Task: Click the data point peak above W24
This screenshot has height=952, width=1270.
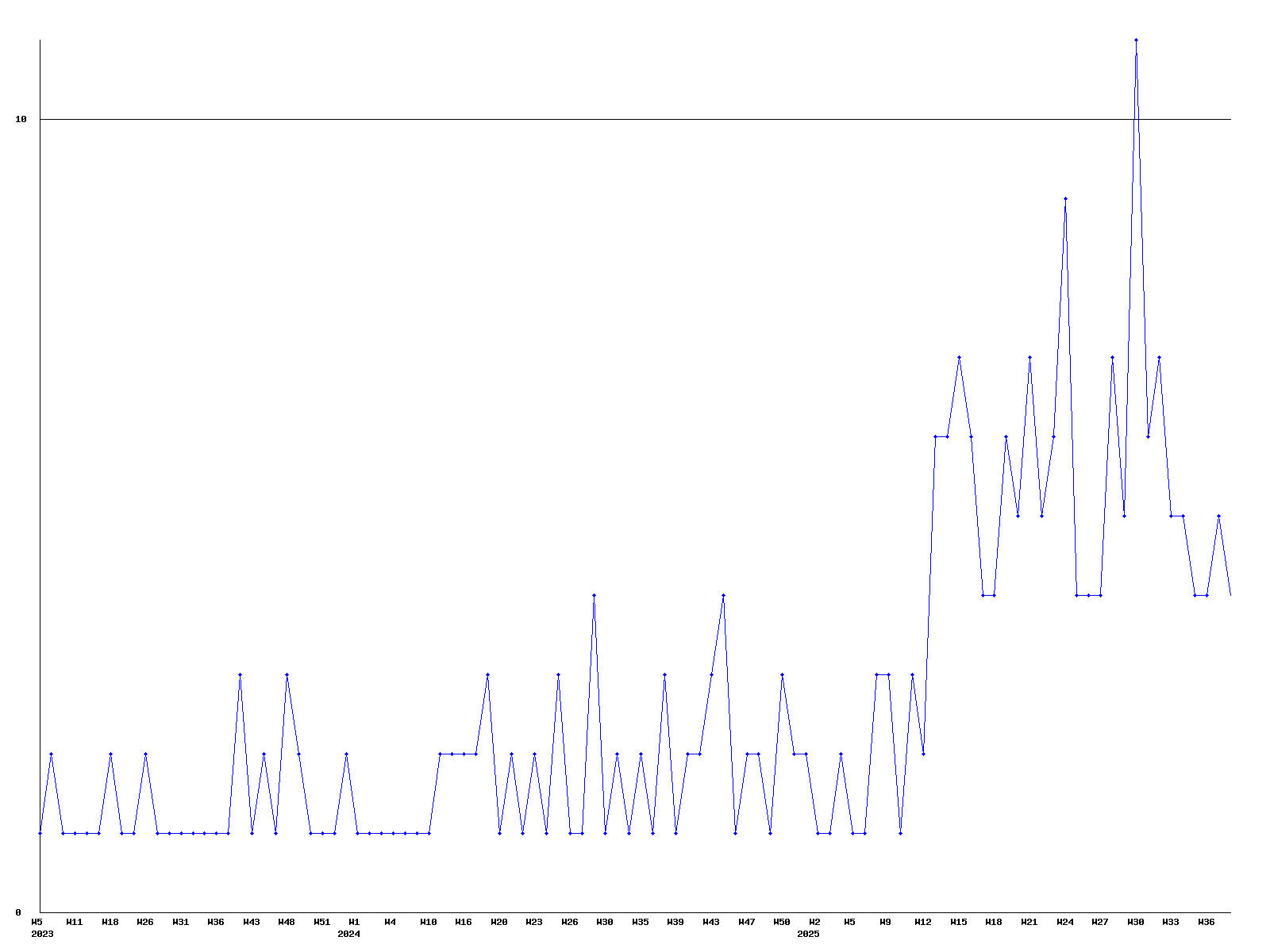Action: click(1065, 198)
